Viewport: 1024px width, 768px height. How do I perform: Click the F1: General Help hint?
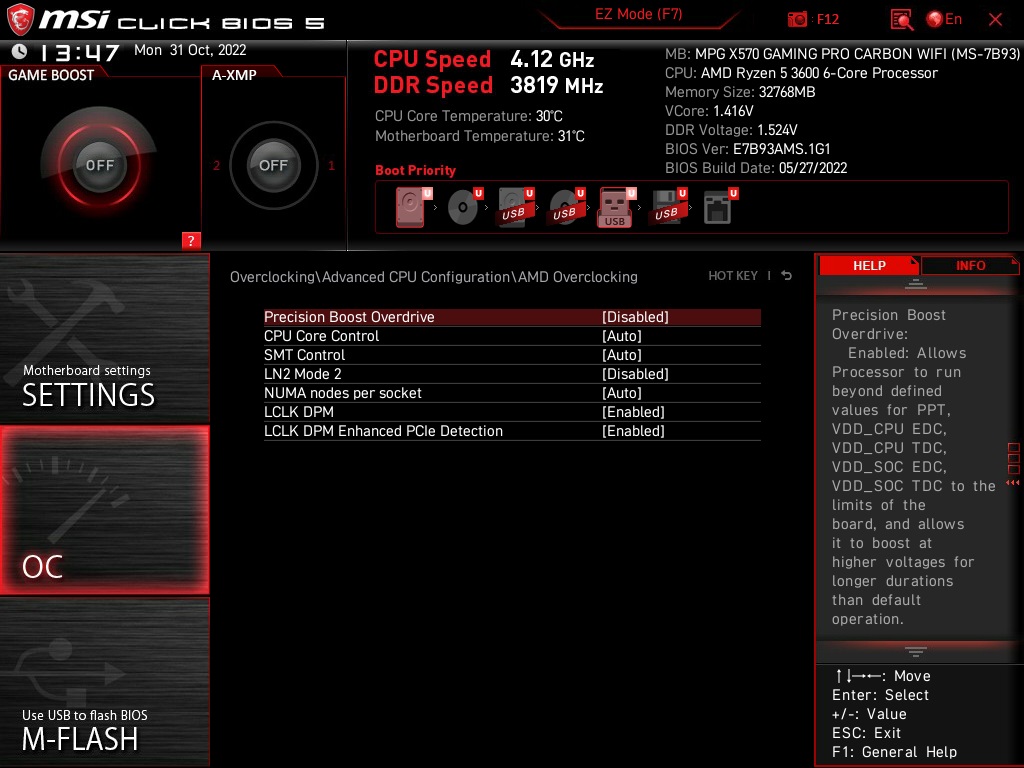point(894,752)
